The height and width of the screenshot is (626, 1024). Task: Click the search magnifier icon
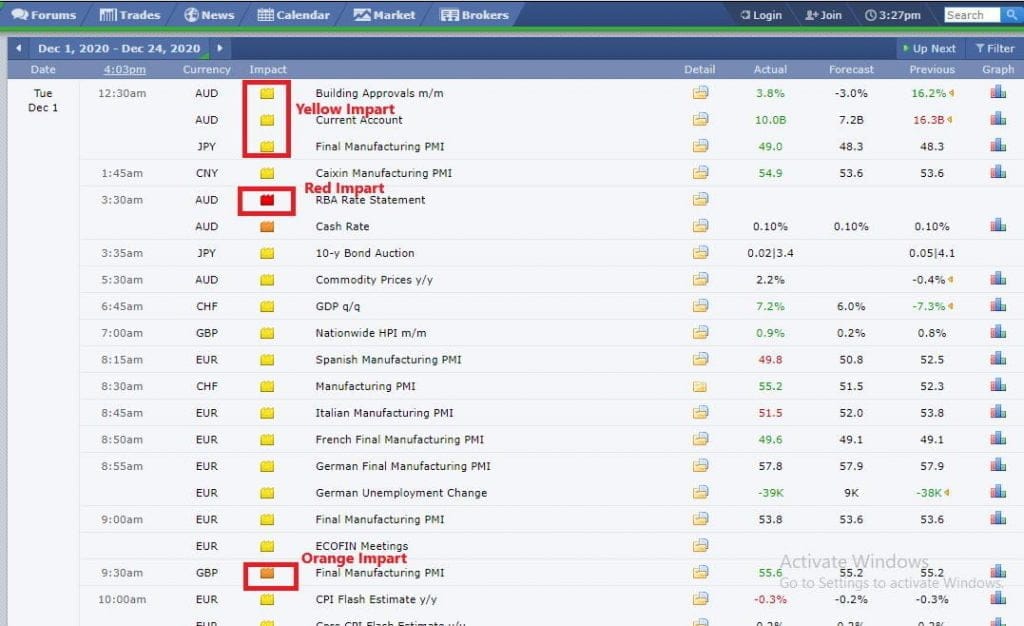(x=1012, y=15)
